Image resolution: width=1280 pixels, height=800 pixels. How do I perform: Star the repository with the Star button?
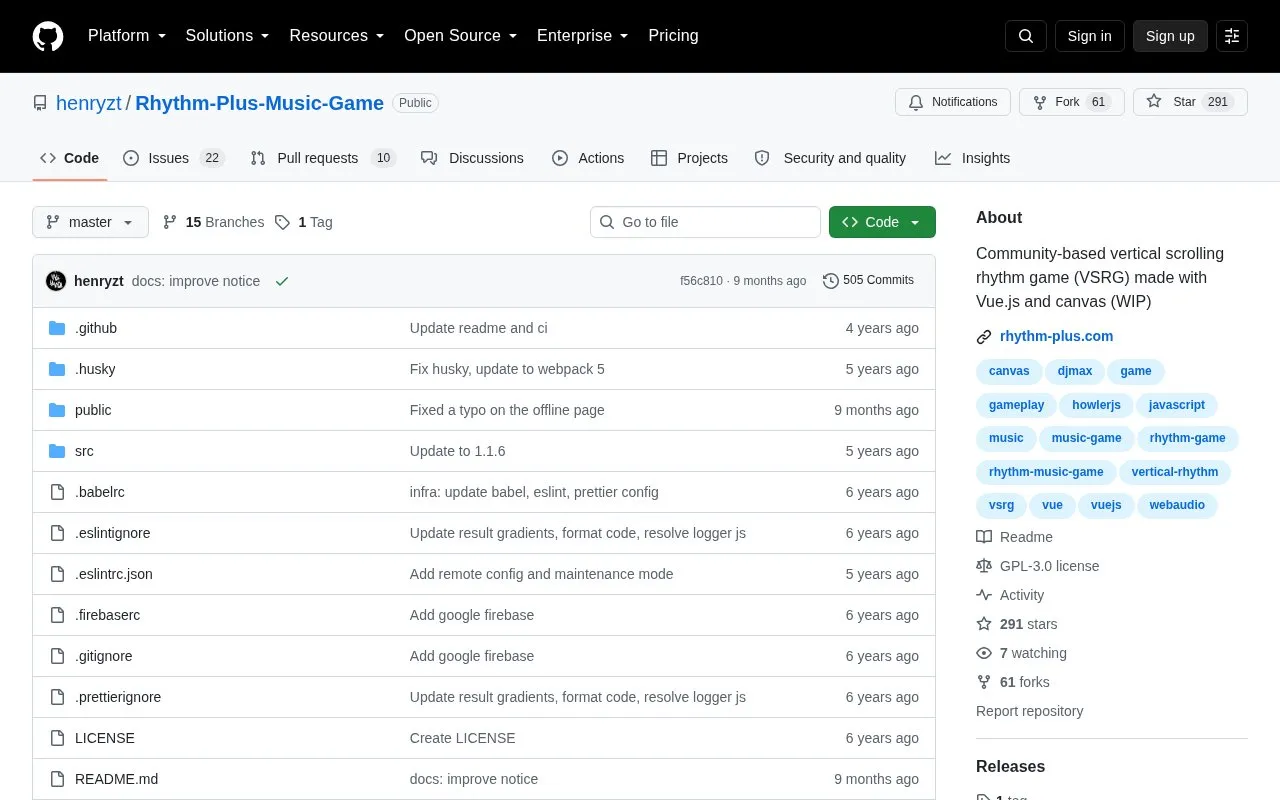click(1190, 102)
